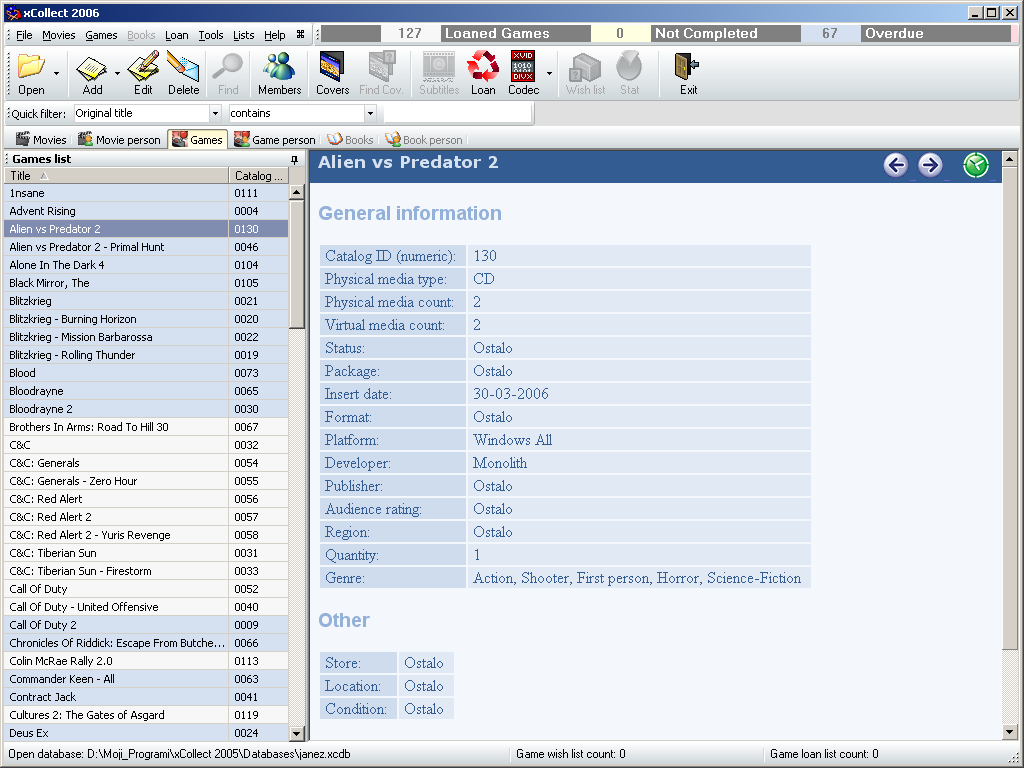Viewport: 1024px width, 768px height.
Task: Sort list by Title column header
Action: click(x=117, y=176)
